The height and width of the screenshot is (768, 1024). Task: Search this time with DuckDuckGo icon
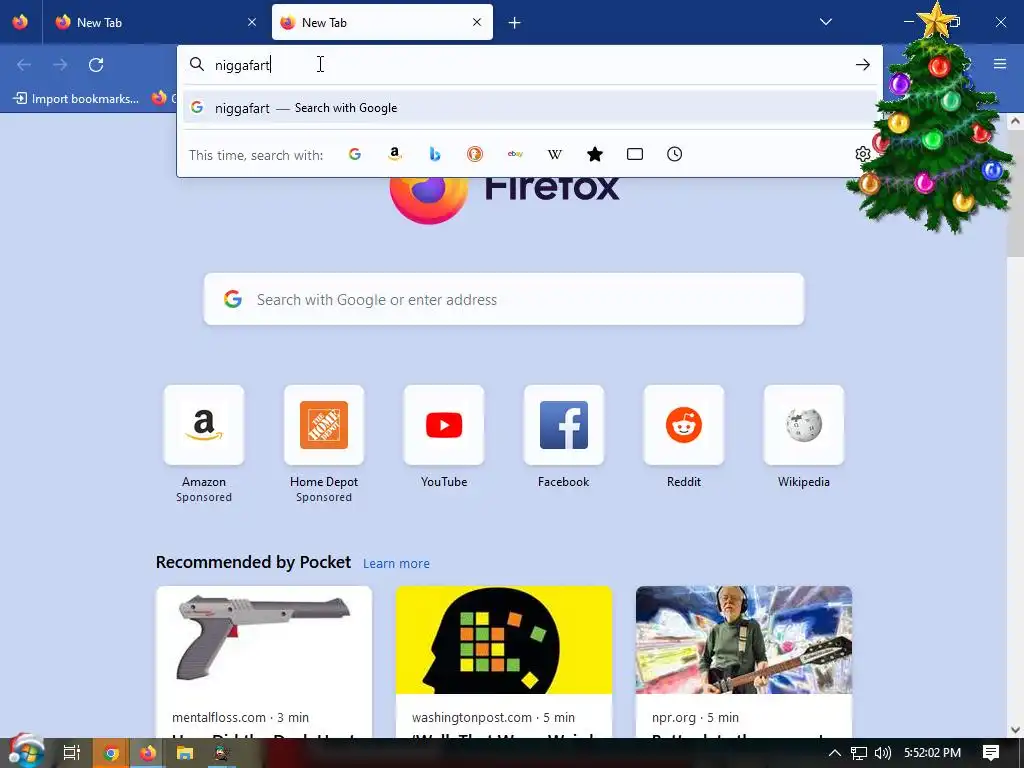(475, 154)
